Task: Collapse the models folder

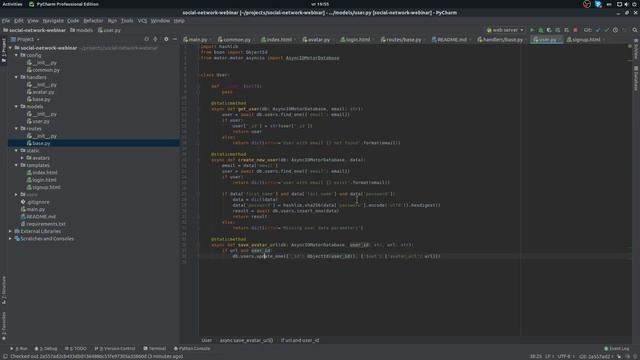Action: coord(16,107)
